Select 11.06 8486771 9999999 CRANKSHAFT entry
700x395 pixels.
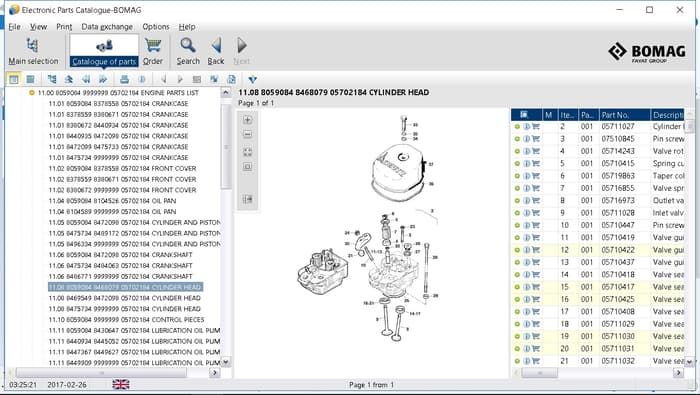pyautogui.click(x=121, y=276)
